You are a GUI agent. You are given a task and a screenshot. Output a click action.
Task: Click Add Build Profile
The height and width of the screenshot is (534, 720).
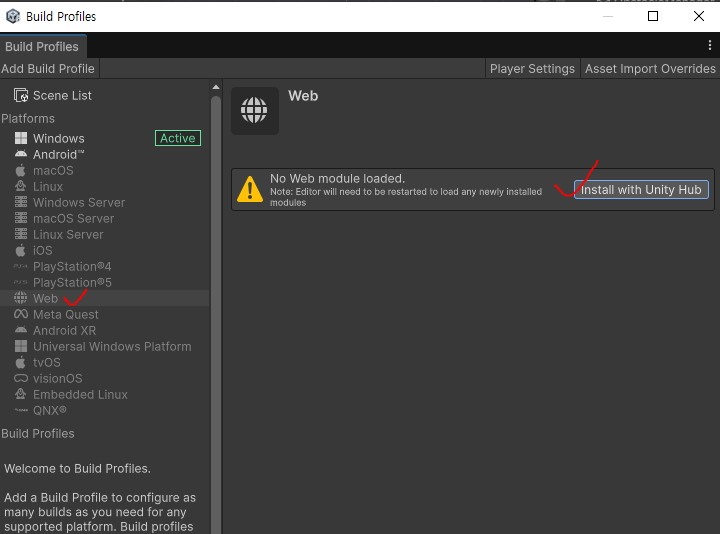click(48, 68)
